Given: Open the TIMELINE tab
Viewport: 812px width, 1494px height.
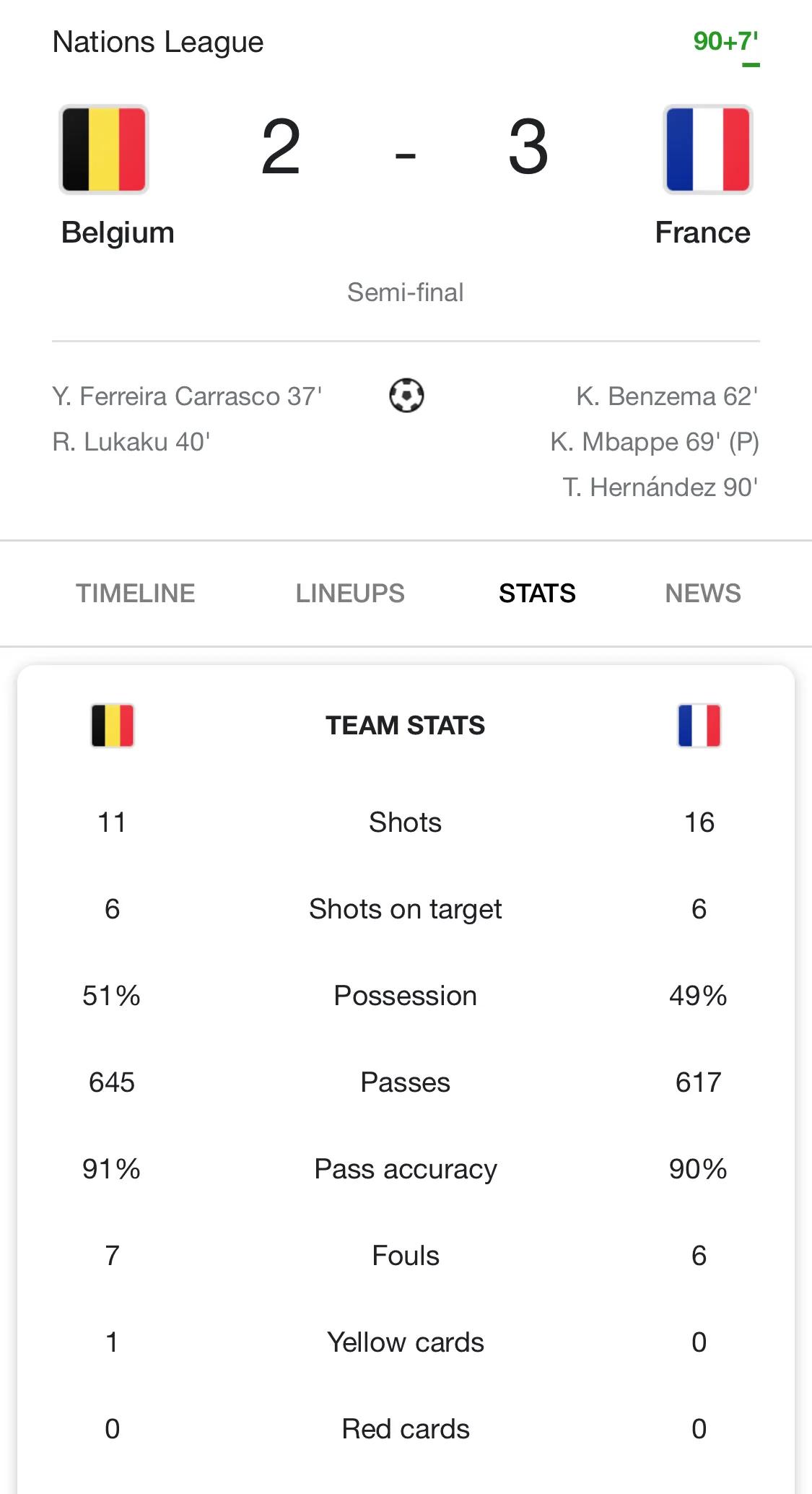Looking at the screenshot, I should pyautogui.click(x=136, y=594).
